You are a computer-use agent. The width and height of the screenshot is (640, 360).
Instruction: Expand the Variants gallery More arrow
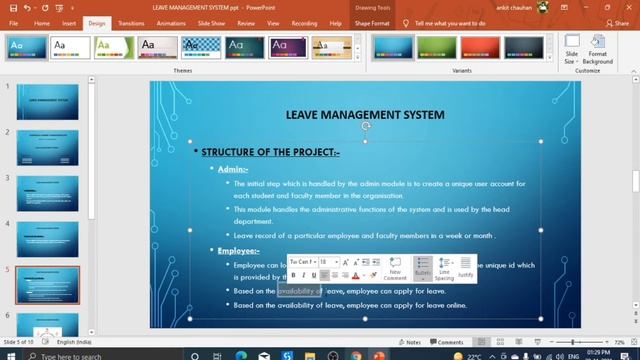[550, 58]
